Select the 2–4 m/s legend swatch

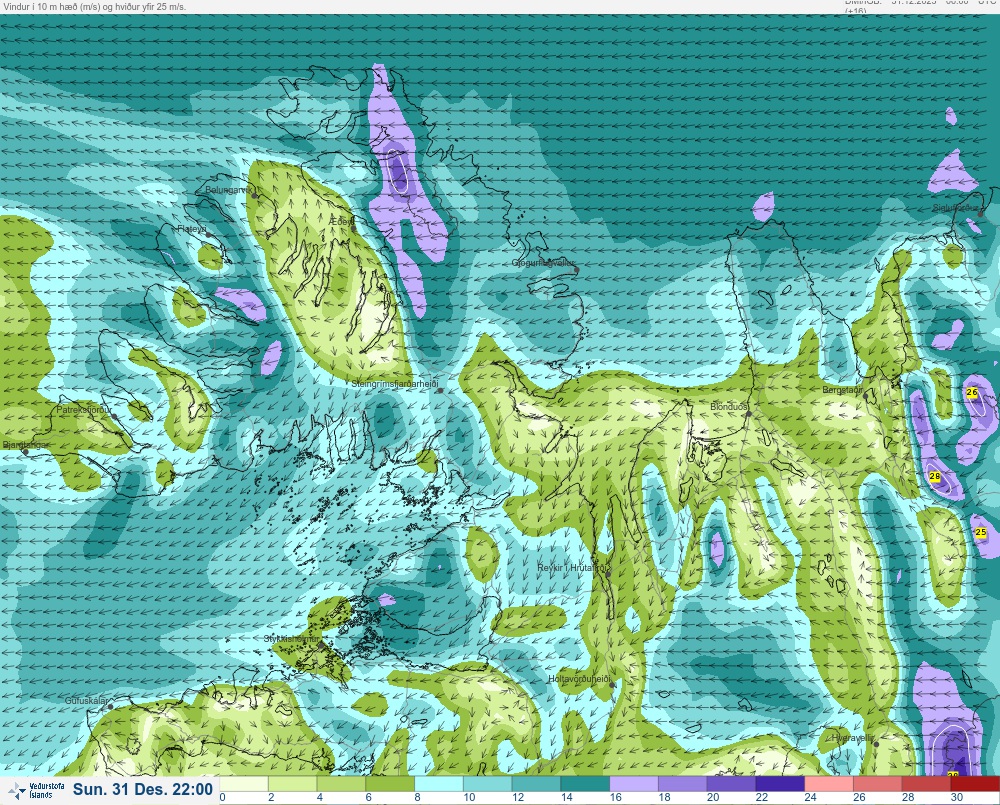pyautogui.click(x=292, y=783)
